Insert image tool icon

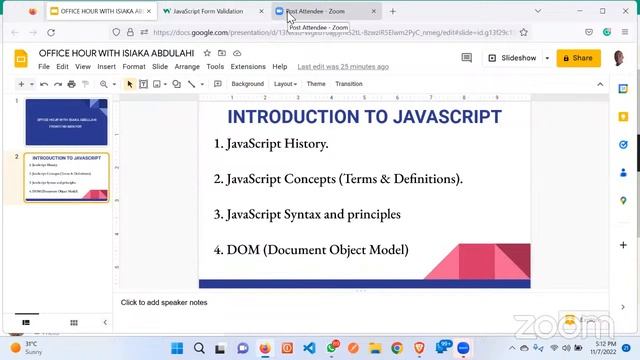157,84
